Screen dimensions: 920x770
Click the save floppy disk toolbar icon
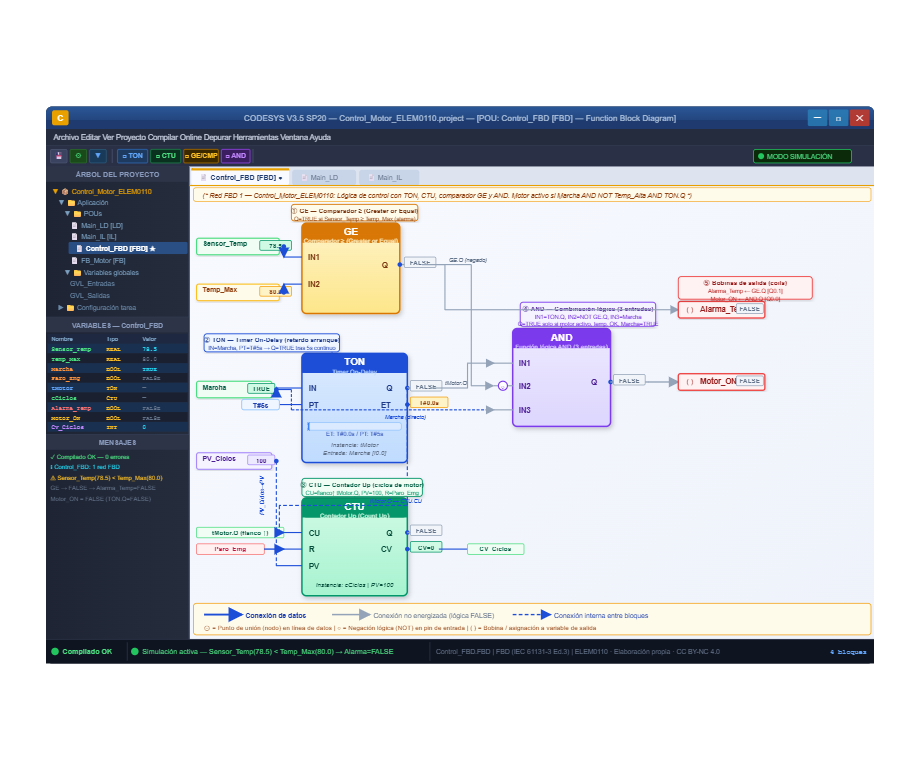(x=59, y=156)
